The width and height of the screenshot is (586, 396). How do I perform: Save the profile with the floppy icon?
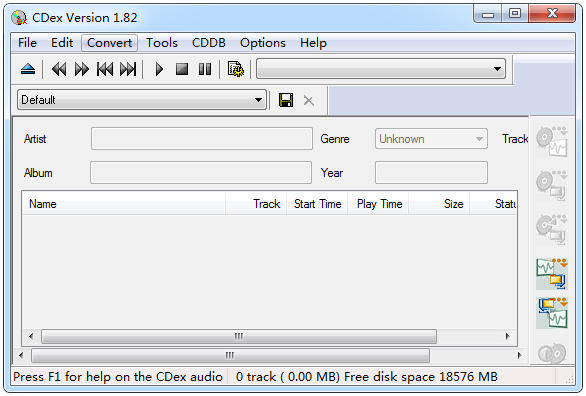coord(286,100)
